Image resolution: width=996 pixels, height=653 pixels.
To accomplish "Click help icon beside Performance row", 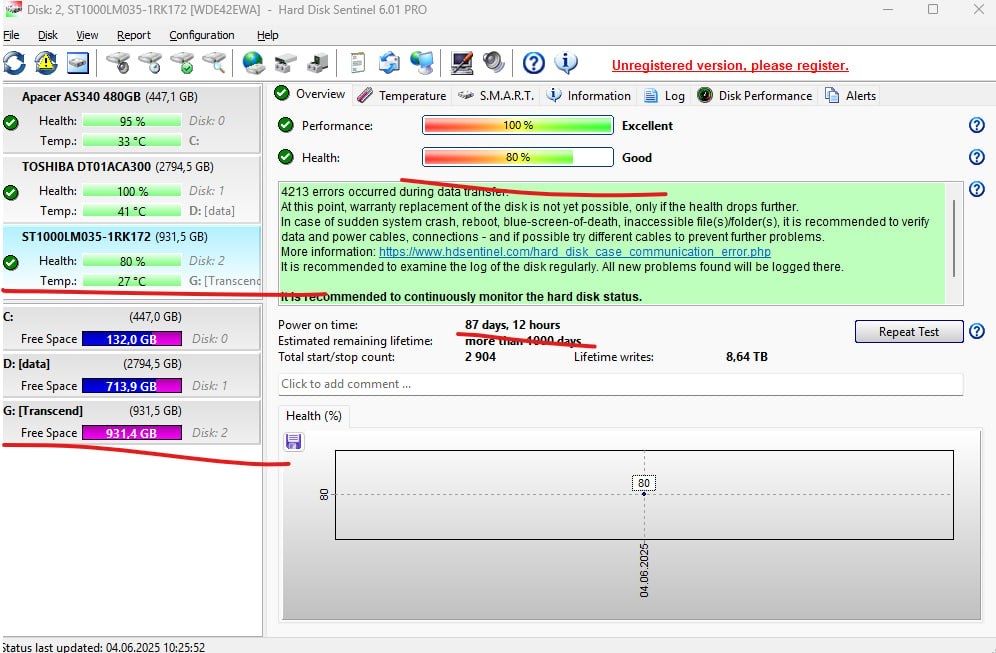I will [976, 125].
